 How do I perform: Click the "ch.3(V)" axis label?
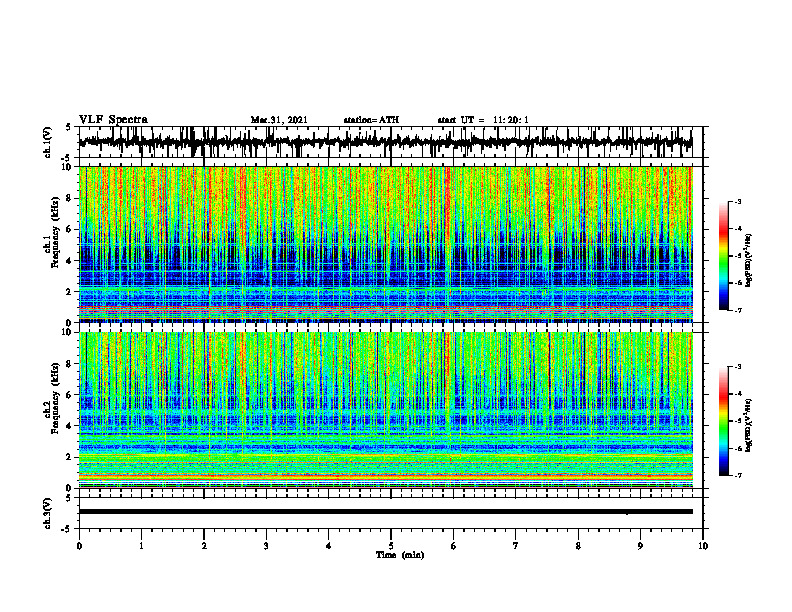point(48,513)
